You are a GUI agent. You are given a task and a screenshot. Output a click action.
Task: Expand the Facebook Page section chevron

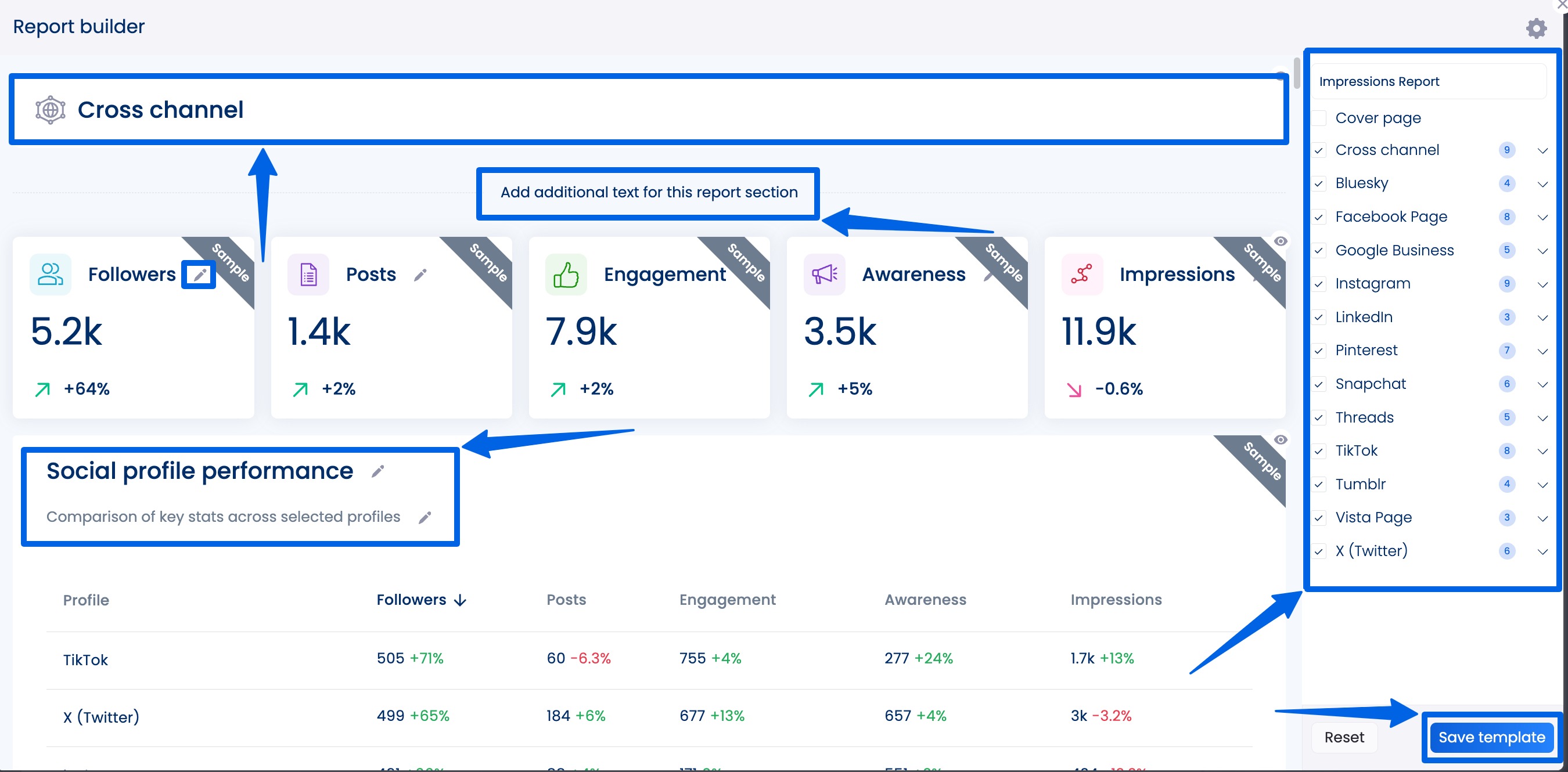point(1542,217)
